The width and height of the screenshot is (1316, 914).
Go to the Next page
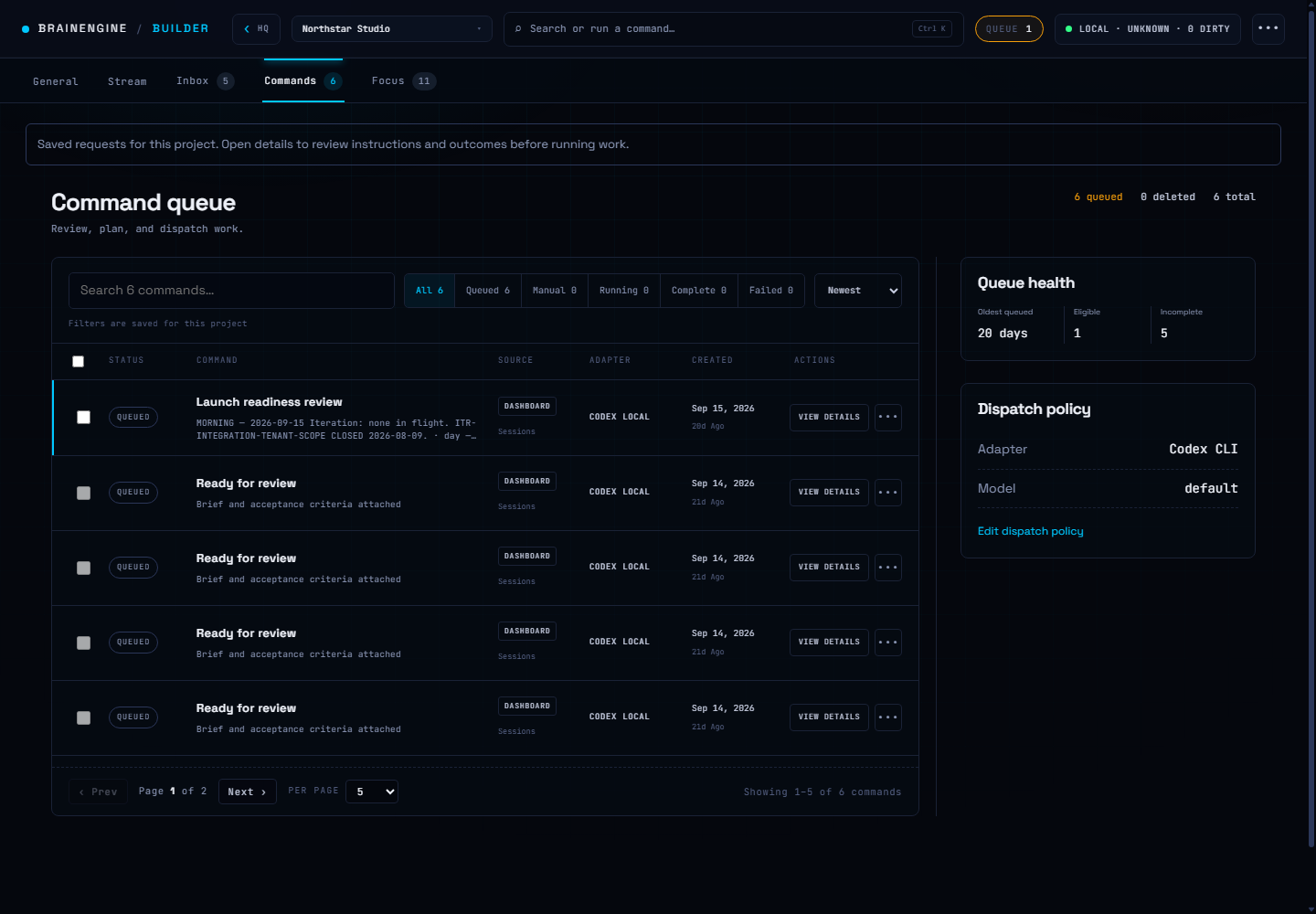coord(248,792)
